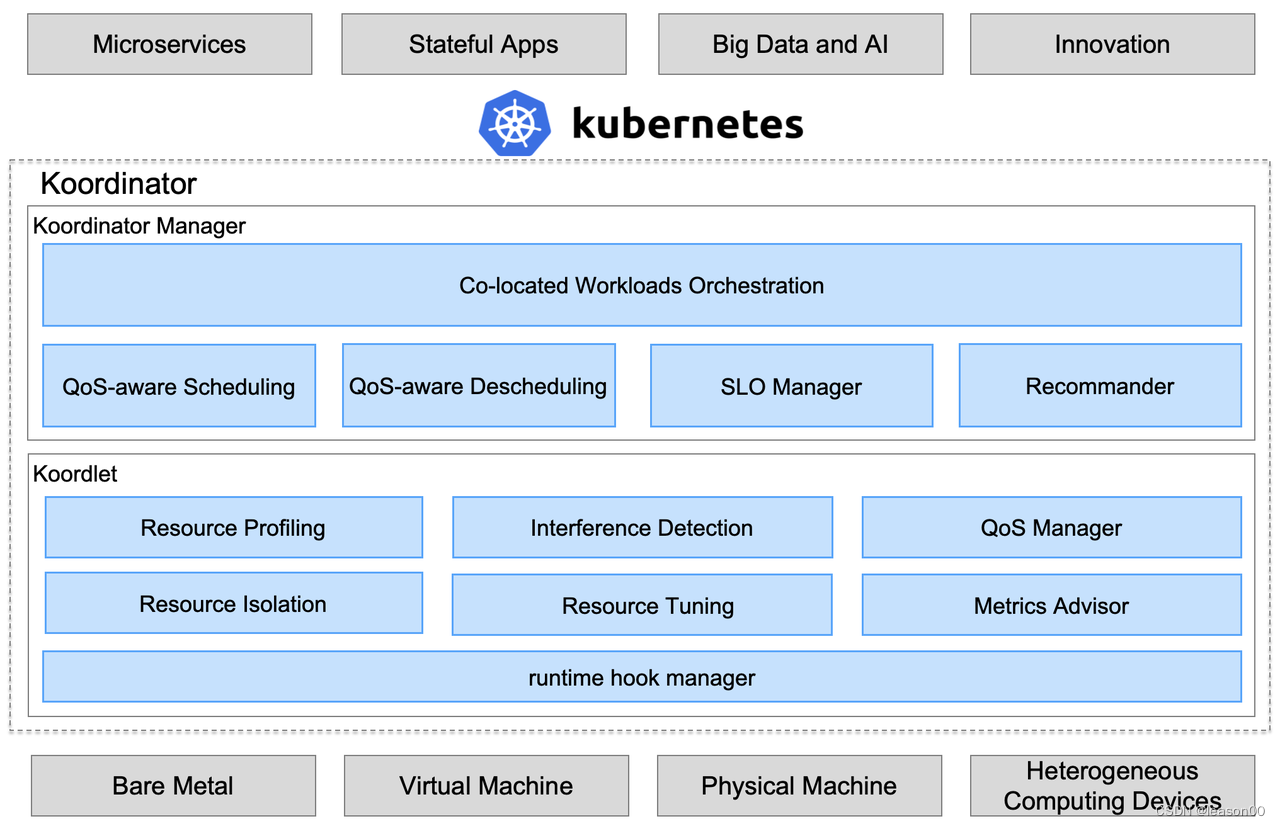Viewport: 1280px width, 826px height.
Task: Choose the Resource Tuning block
Action: (x=642, y=605)
